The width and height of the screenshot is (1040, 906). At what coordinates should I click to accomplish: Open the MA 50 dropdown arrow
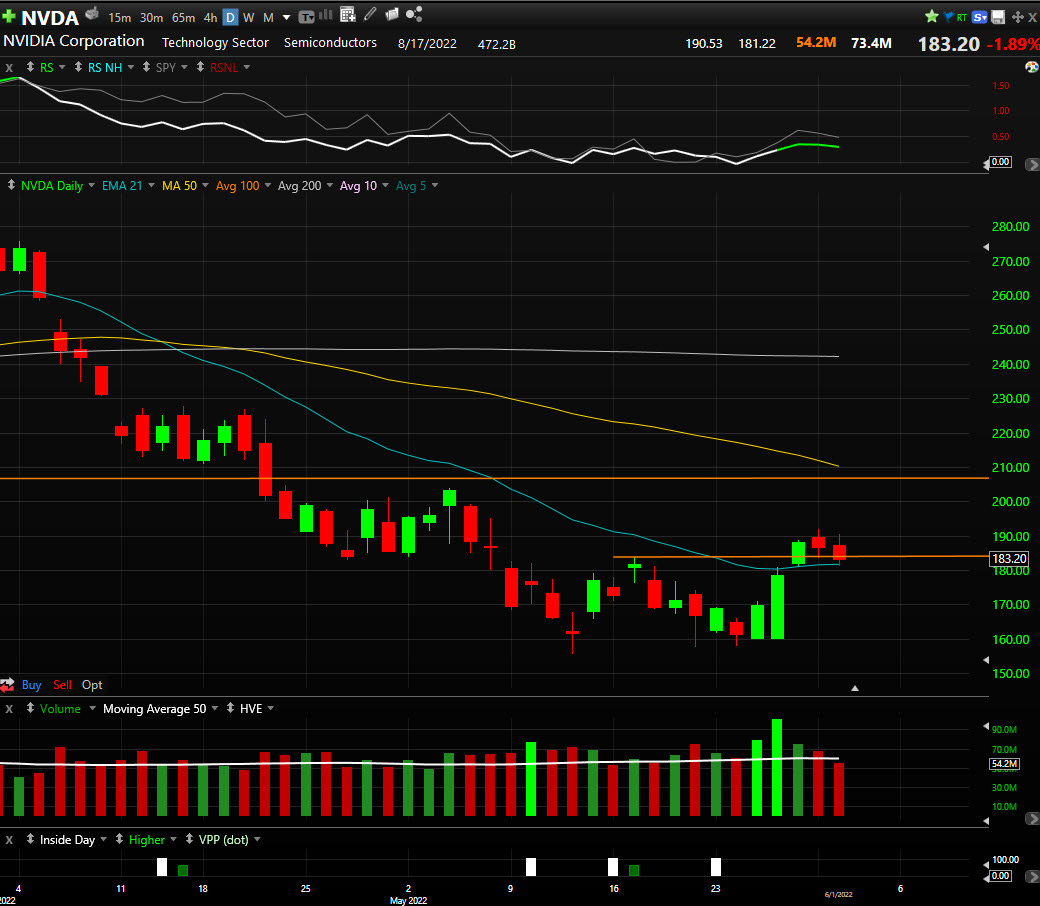click(x=205, y=186)
